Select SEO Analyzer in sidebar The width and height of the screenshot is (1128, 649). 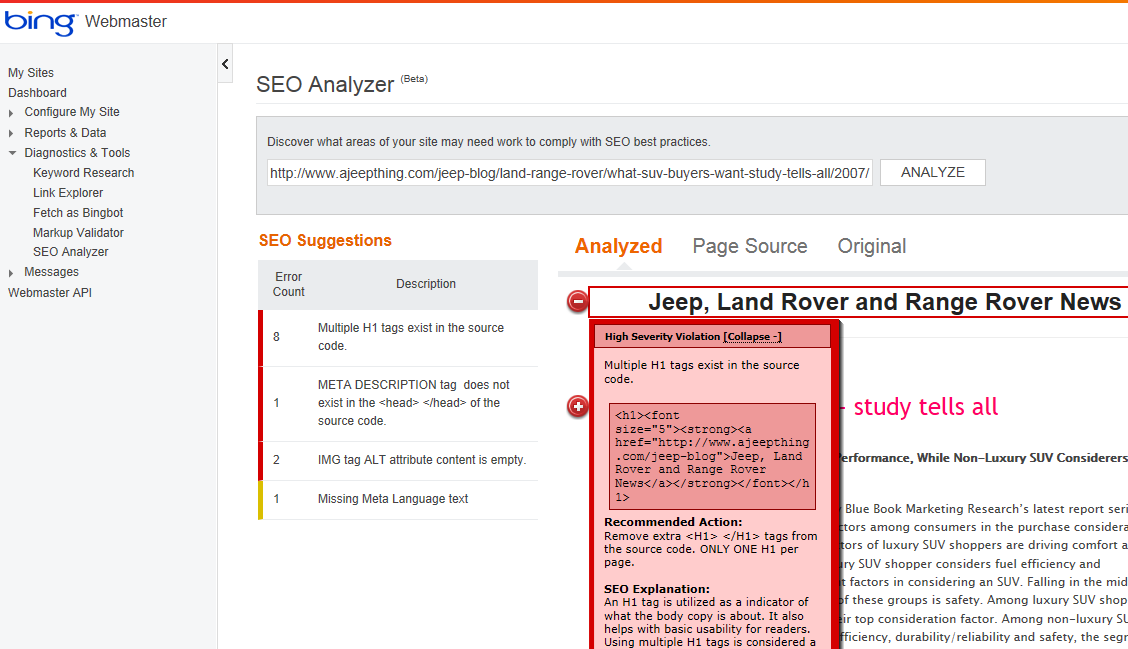(x=70, y=252)
